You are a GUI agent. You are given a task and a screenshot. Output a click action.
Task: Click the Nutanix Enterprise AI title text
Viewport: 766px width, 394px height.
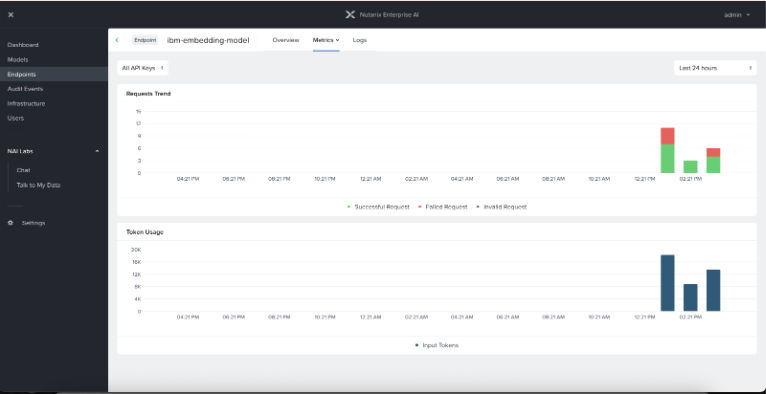pyautogui.click(x=389, y=15)
